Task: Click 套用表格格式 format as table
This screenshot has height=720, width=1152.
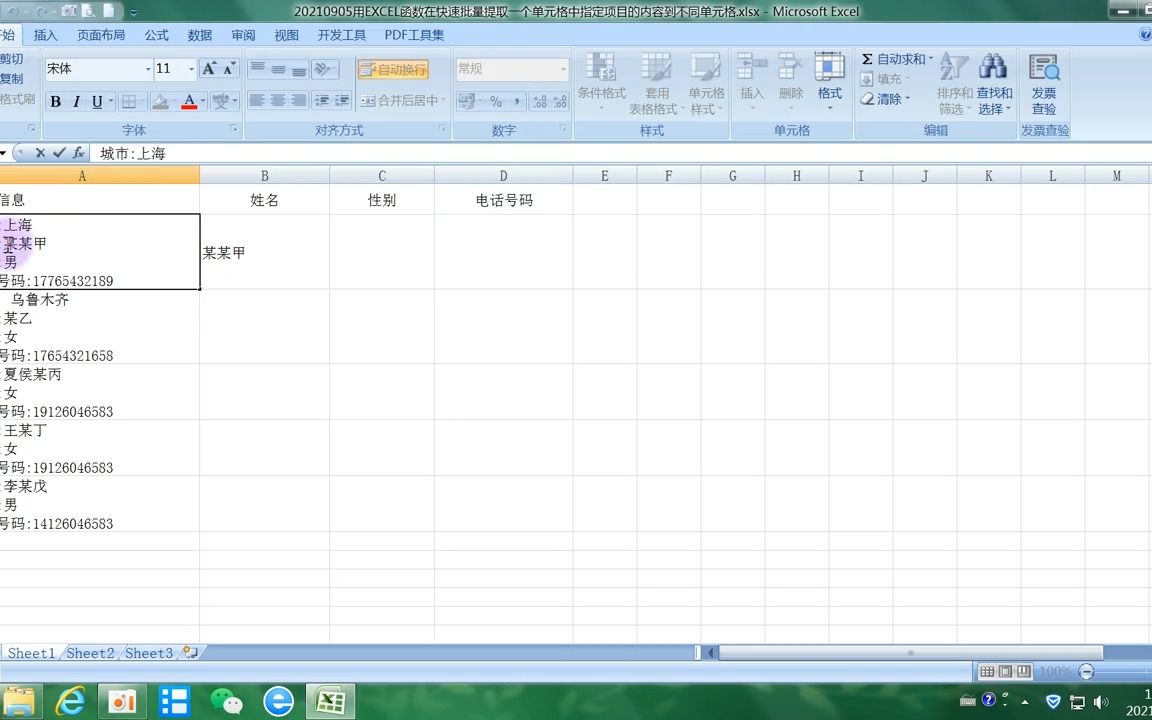Action: coord(656,84)
